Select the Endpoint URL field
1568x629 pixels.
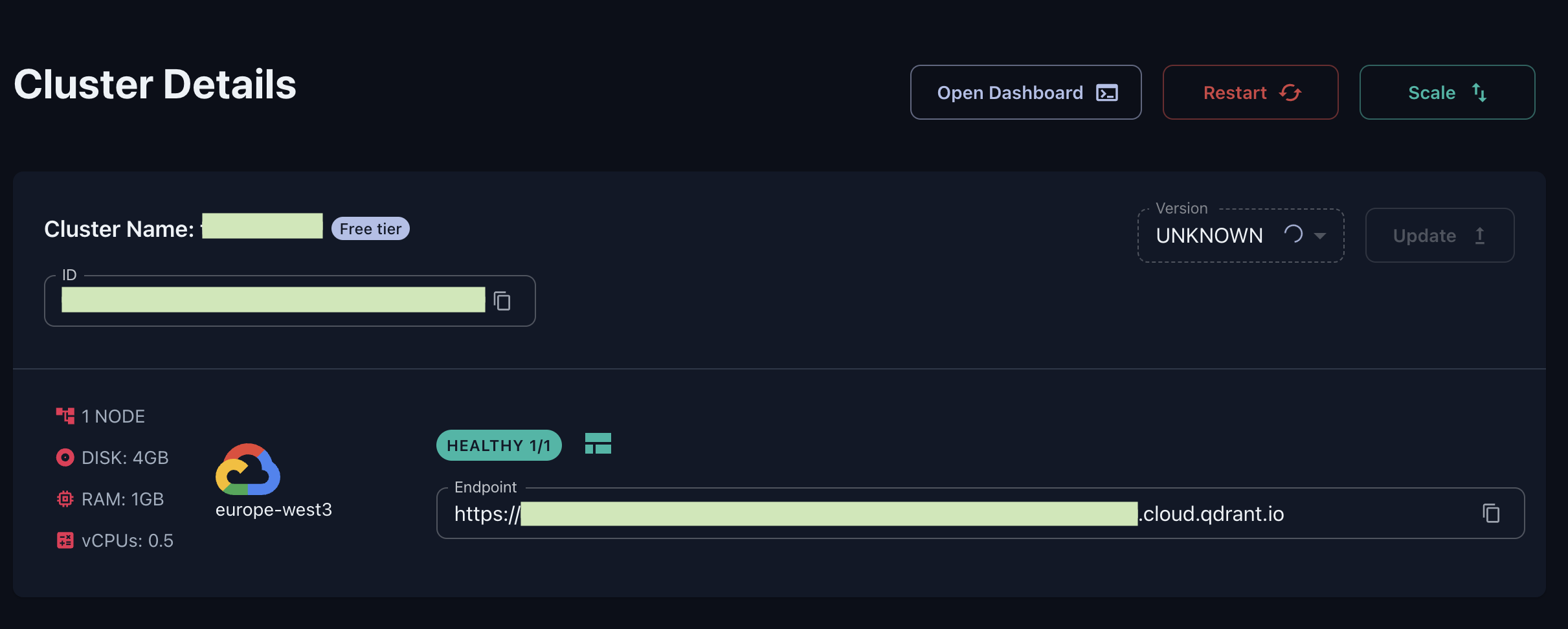pyautogui.click(x=980, y=513)
